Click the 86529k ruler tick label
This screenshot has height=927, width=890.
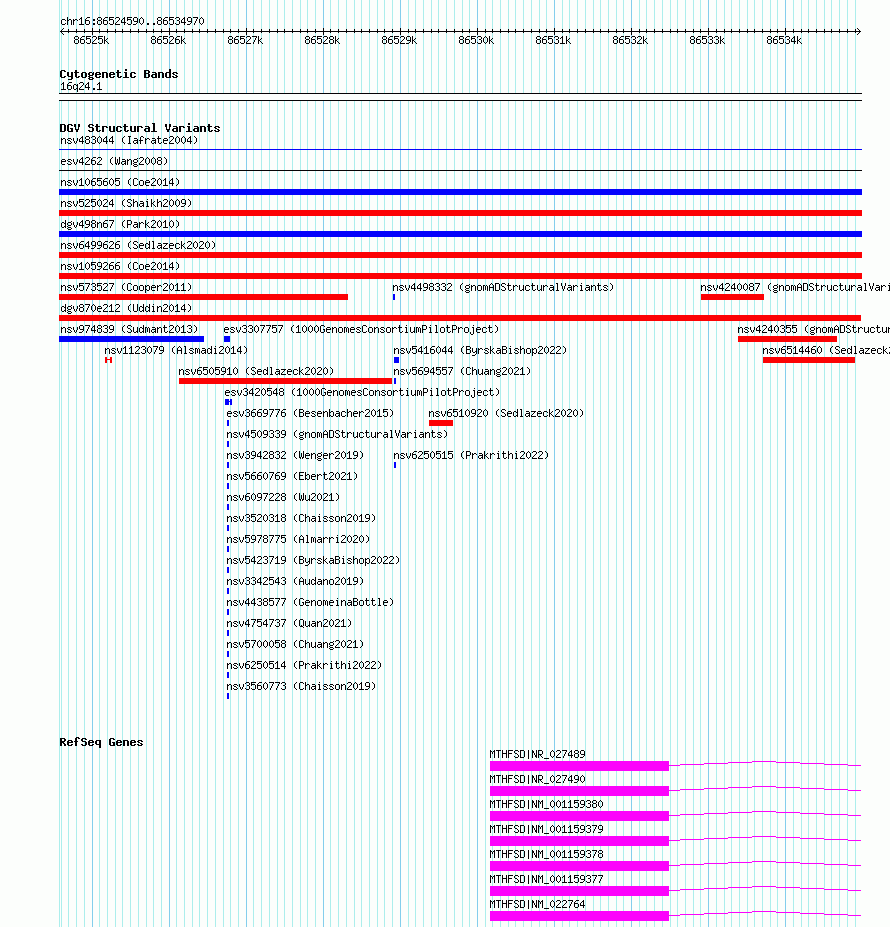[x=399, y=40]
